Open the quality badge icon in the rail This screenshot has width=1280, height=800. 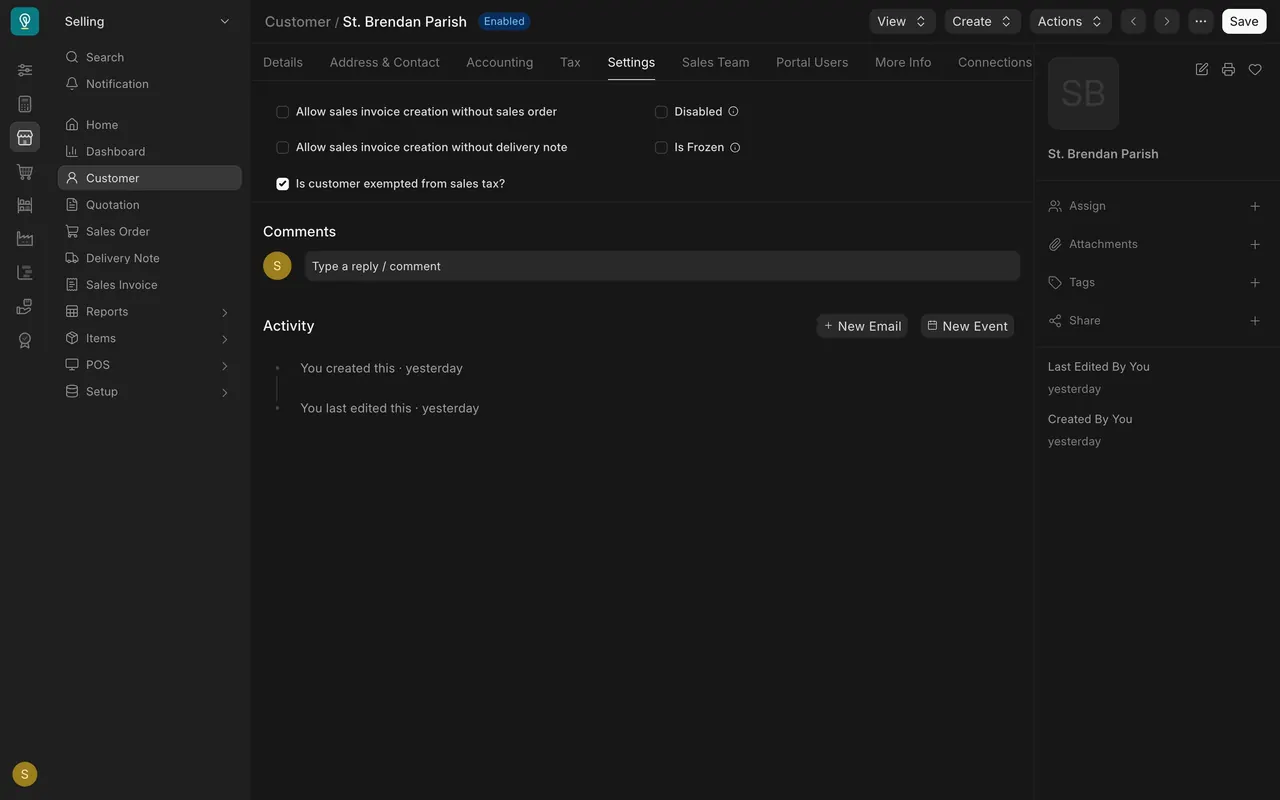[x=25, y=340]
